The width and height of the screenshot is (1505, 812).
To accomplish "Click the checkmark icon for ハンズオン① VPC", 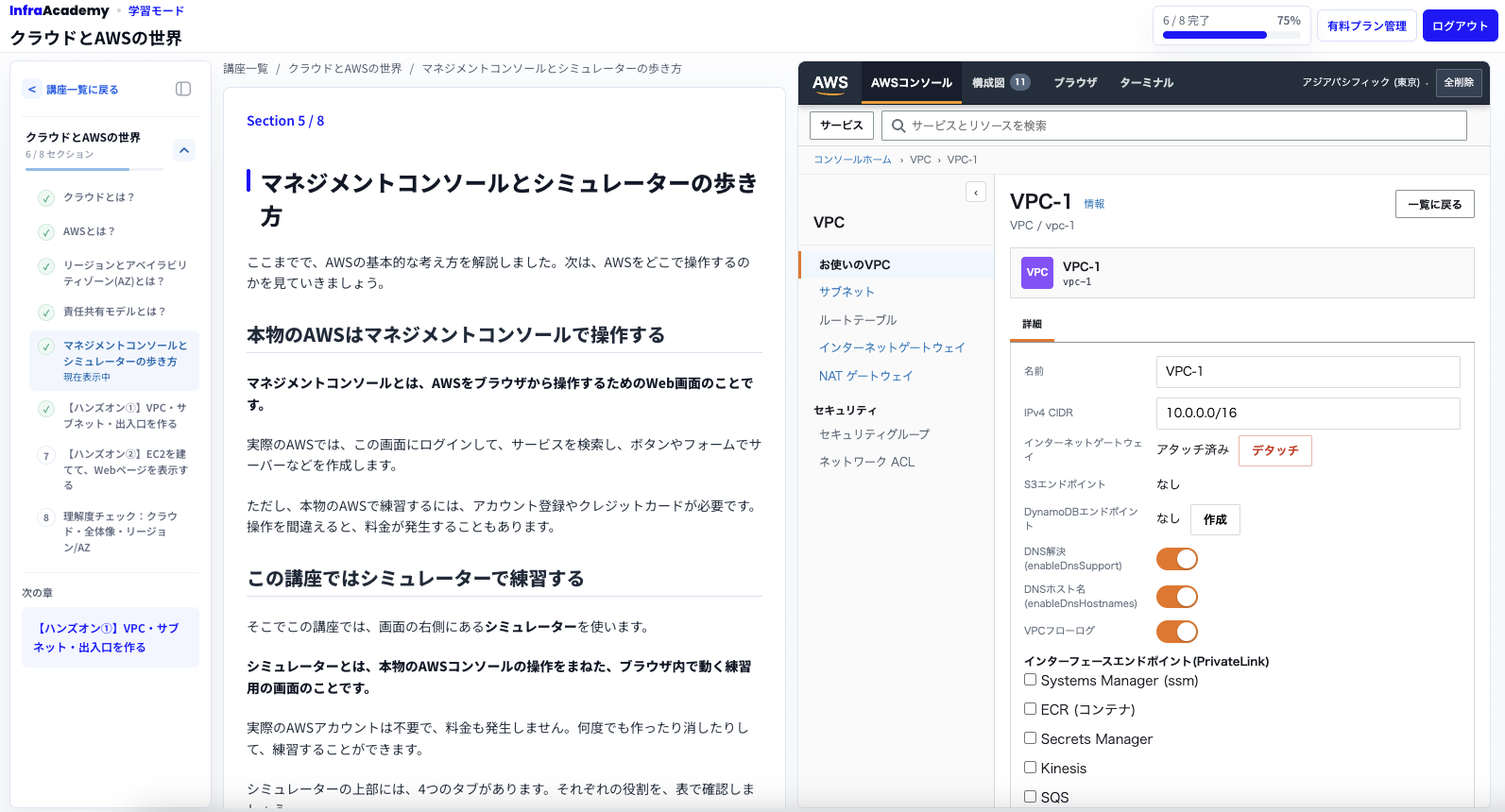I will tap(45, 409).
